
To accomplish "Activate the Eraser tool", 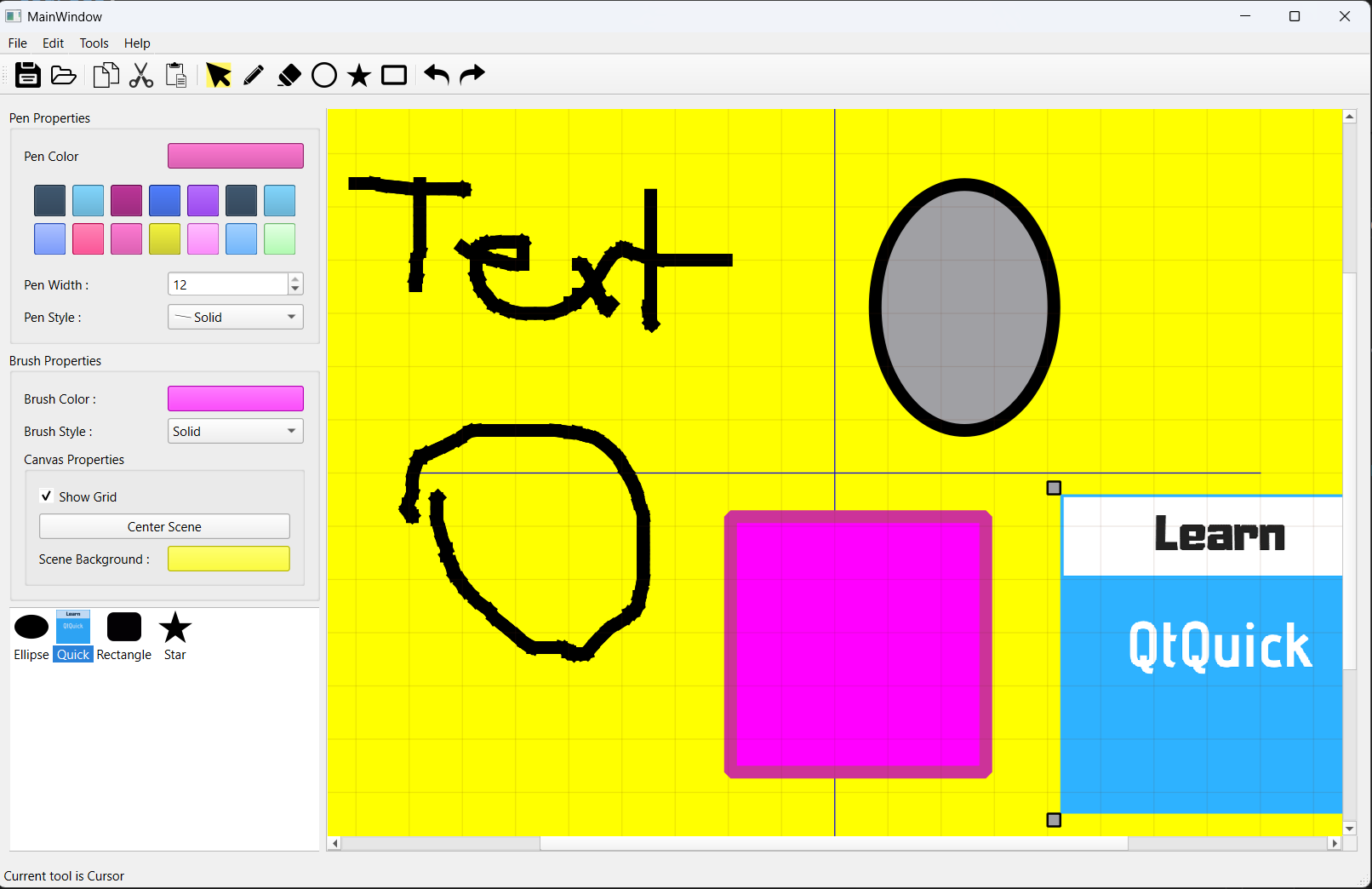I will pyautogui.click(x=289, y=75).
